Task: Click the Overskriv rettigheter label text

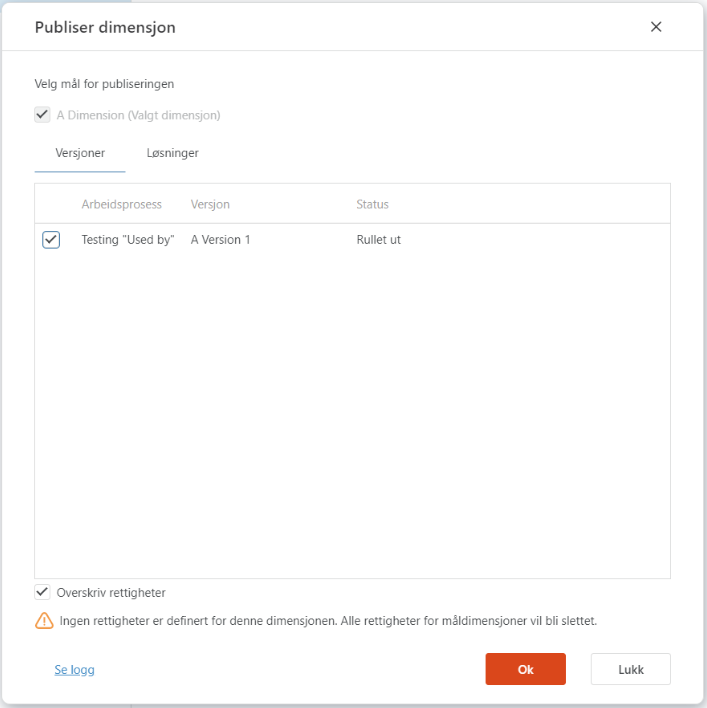Action: click(111, 593)
